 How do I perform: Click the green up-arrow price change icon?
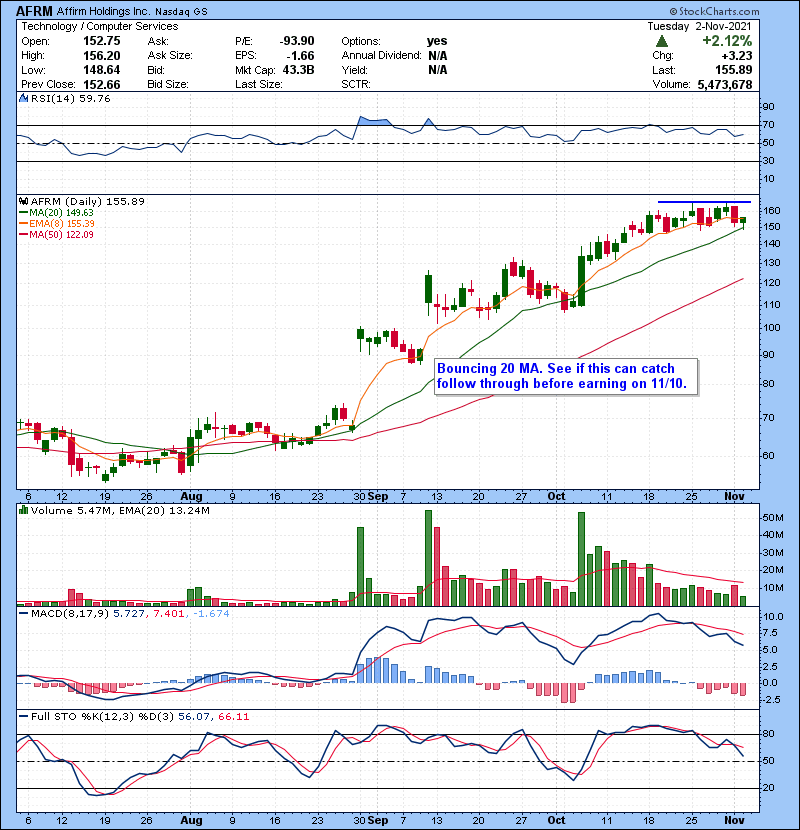pos(661,41)
